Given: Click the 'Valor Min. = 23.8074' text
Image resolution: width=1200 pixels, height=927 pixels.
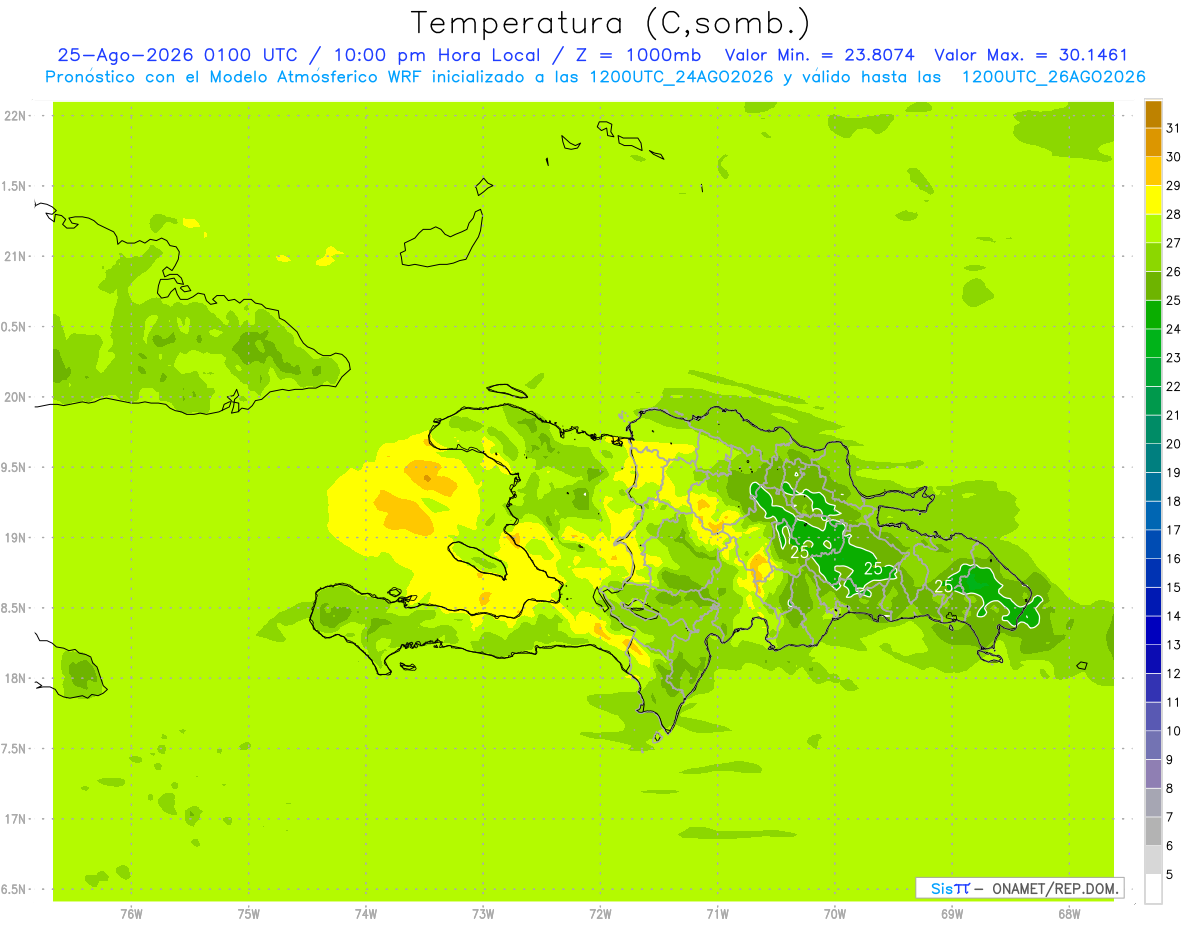Looking at the screenshot, I should click(x=820, y=56).
